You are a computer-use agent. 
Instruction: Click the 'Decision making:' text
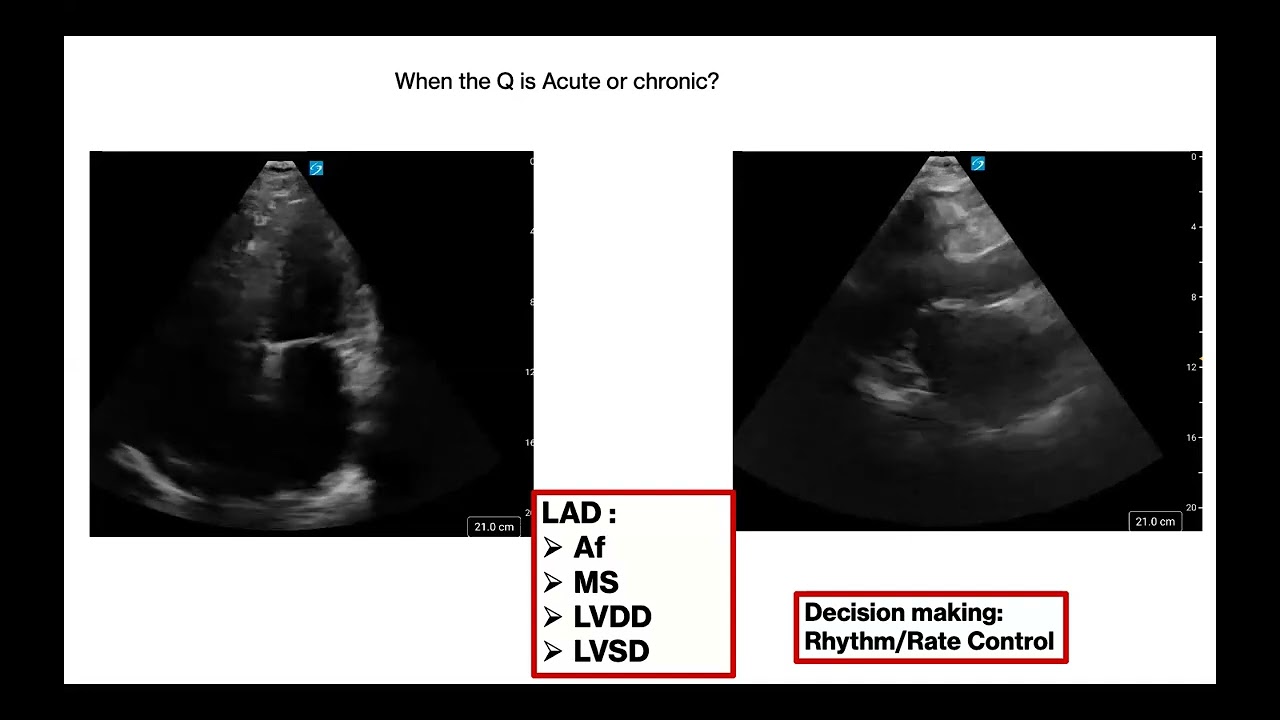click(x=903, y=613)
